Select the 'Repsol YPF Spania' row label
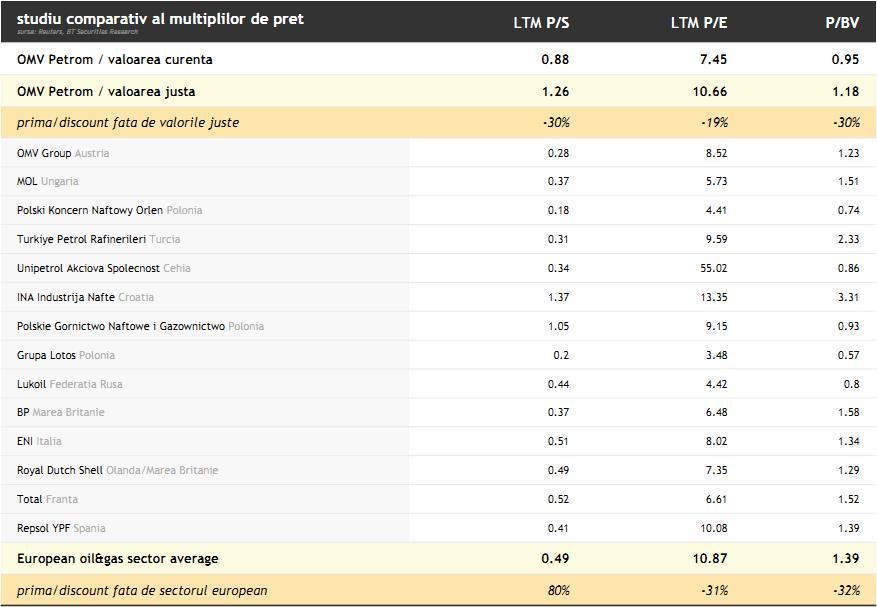The image size is (877, 607). [x=61, y=528]
